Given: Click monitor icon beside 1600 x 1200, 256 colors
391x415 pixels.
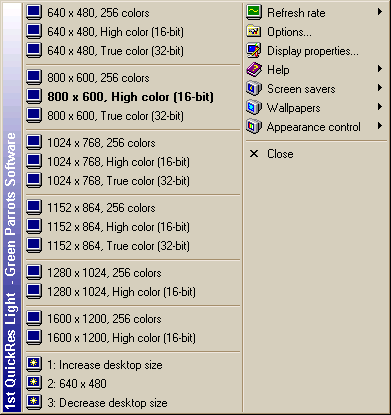Looking at the screenshot, I should tap(34, 319).
